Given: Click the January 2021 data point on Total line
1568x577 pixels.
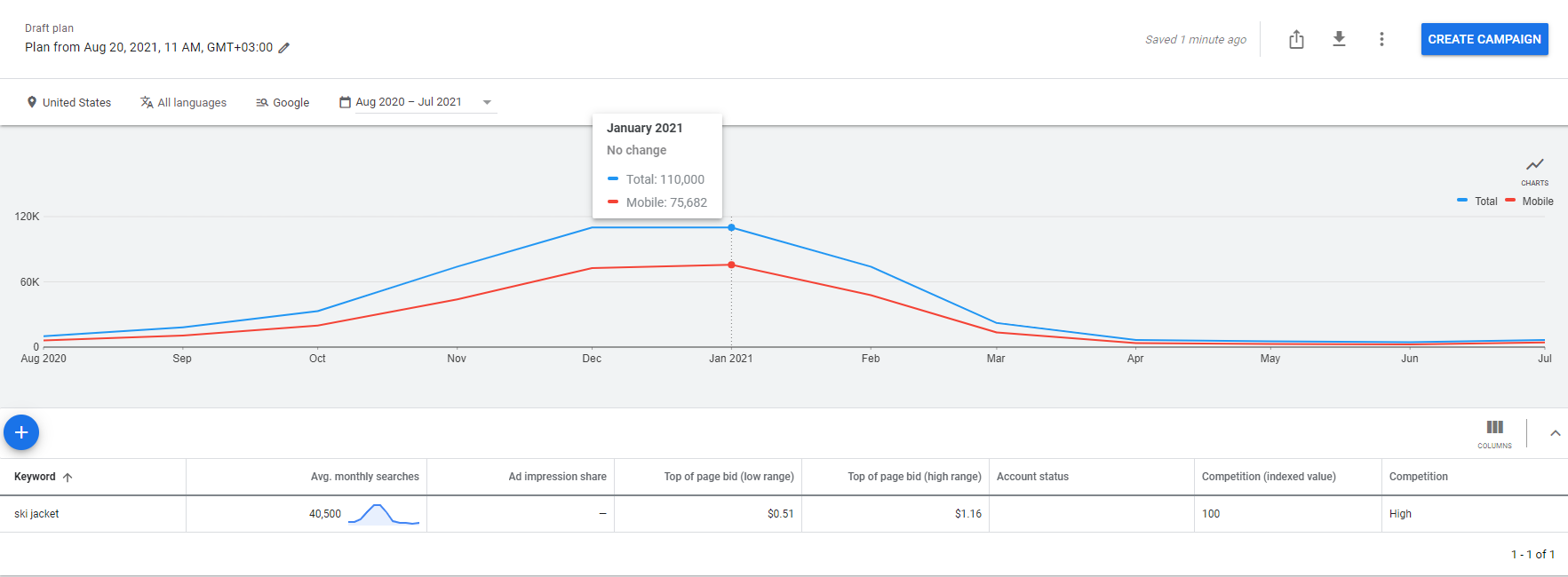Looking at the screenshot, I should [x=731, y=228].
